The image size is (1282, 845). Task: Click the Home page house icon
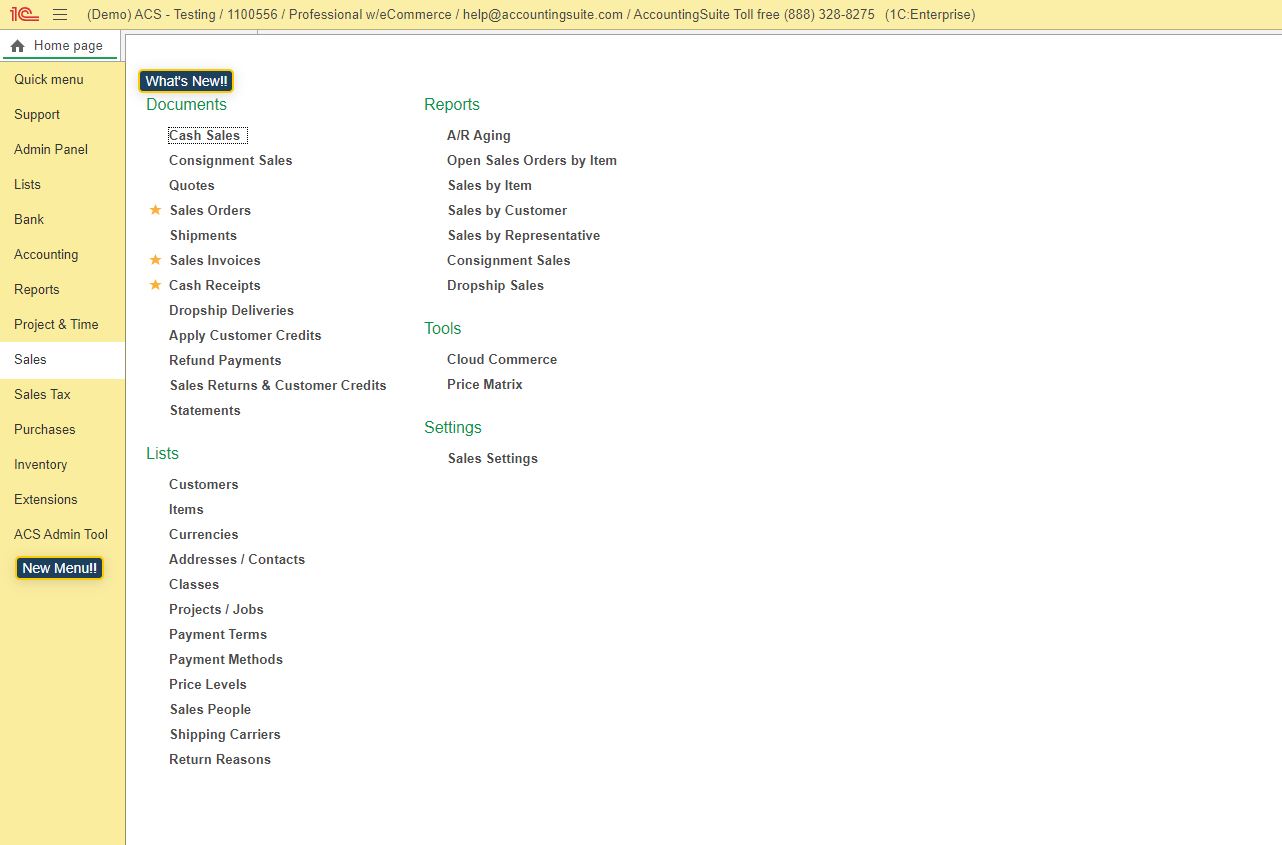coord(17,46)
